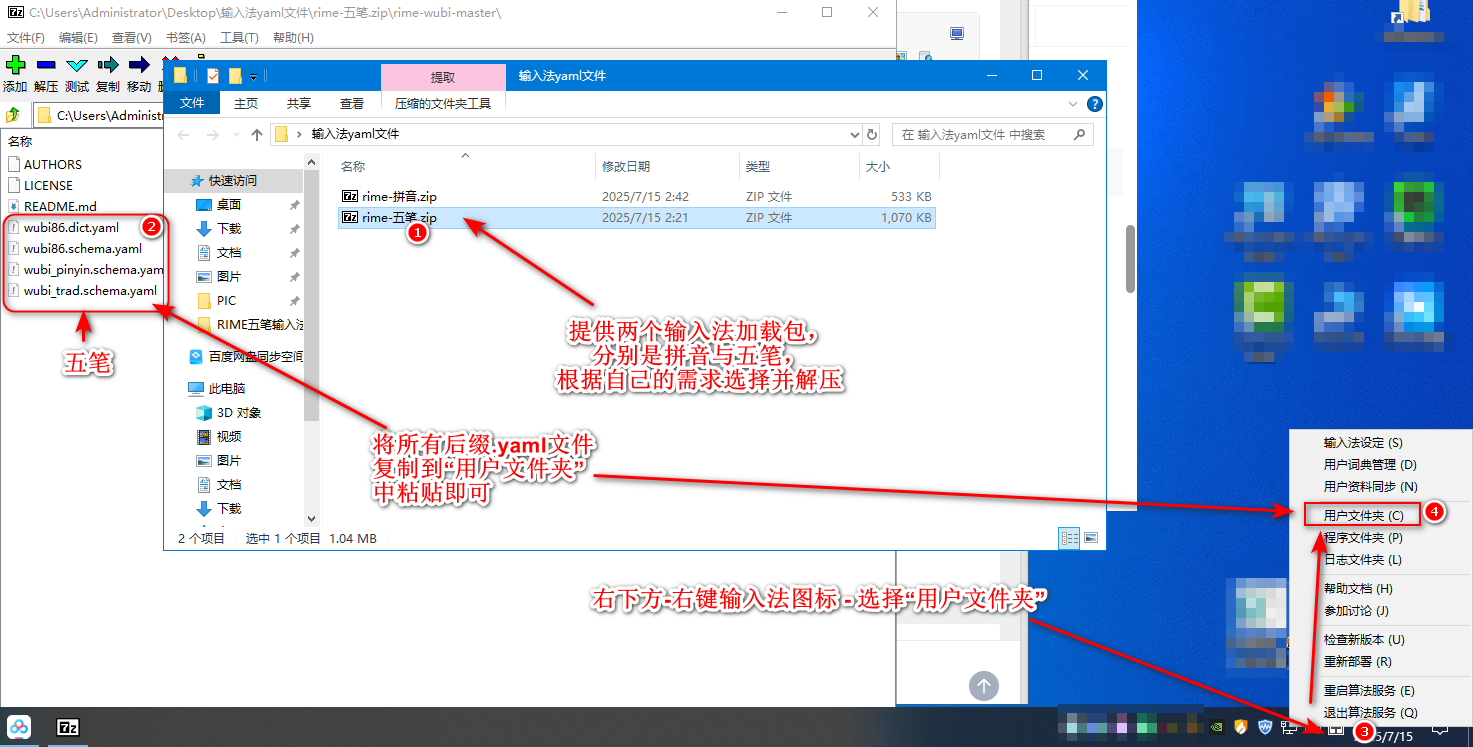Click the 移动 (Move) arrow icon in 7-Zip
Screen dimensions: 1473x747
pos(139,65)
